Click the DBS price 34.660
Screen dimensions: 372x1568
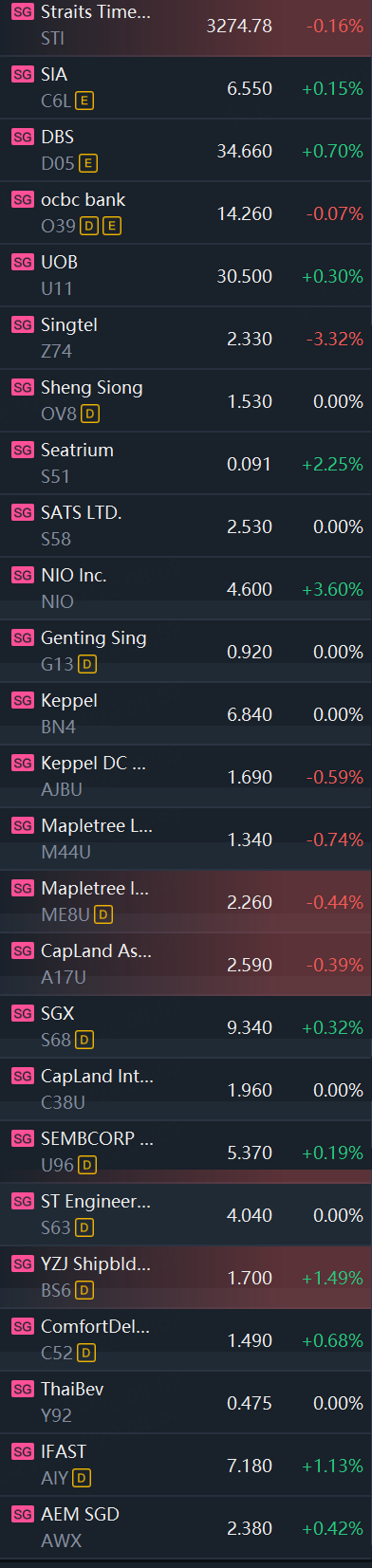(245, 151)
